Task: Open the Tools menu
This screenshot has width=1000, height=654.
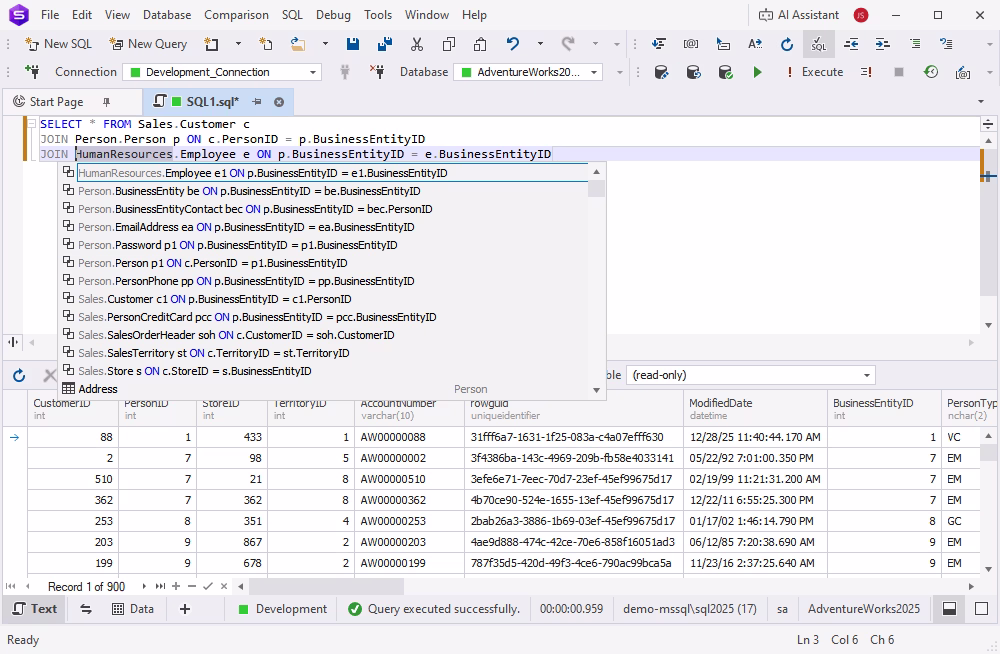Action: coord(378,15)
